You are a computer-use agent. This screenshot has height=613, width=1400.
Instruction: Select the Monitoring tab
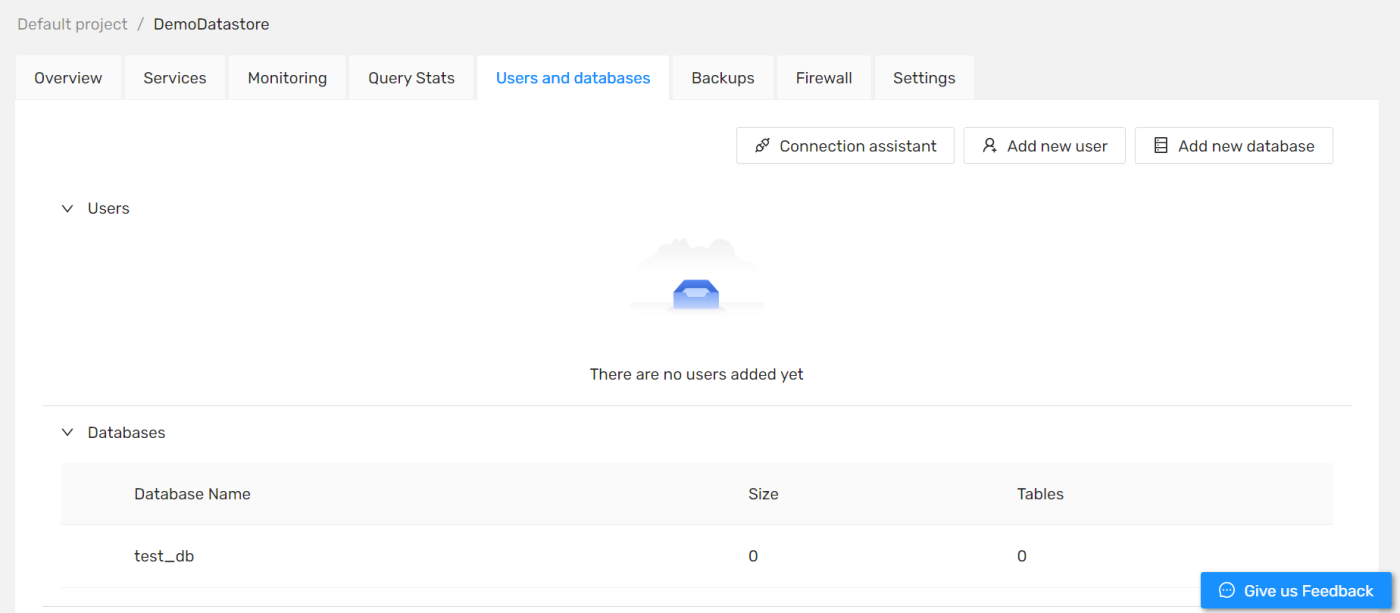pos(287,77)
